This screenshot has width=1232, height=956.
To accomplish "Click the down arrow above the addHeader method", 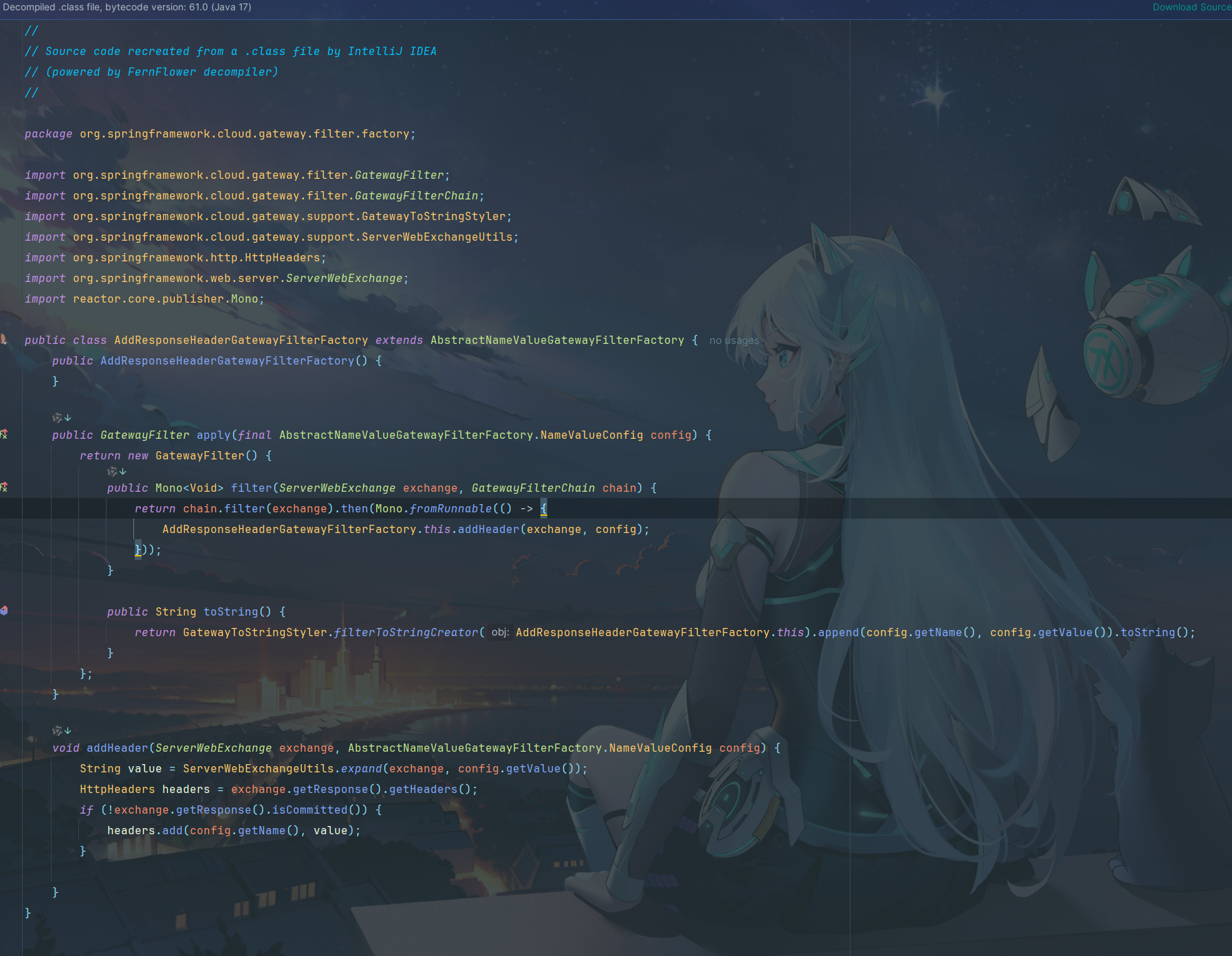I will click(x=68, y=730).
